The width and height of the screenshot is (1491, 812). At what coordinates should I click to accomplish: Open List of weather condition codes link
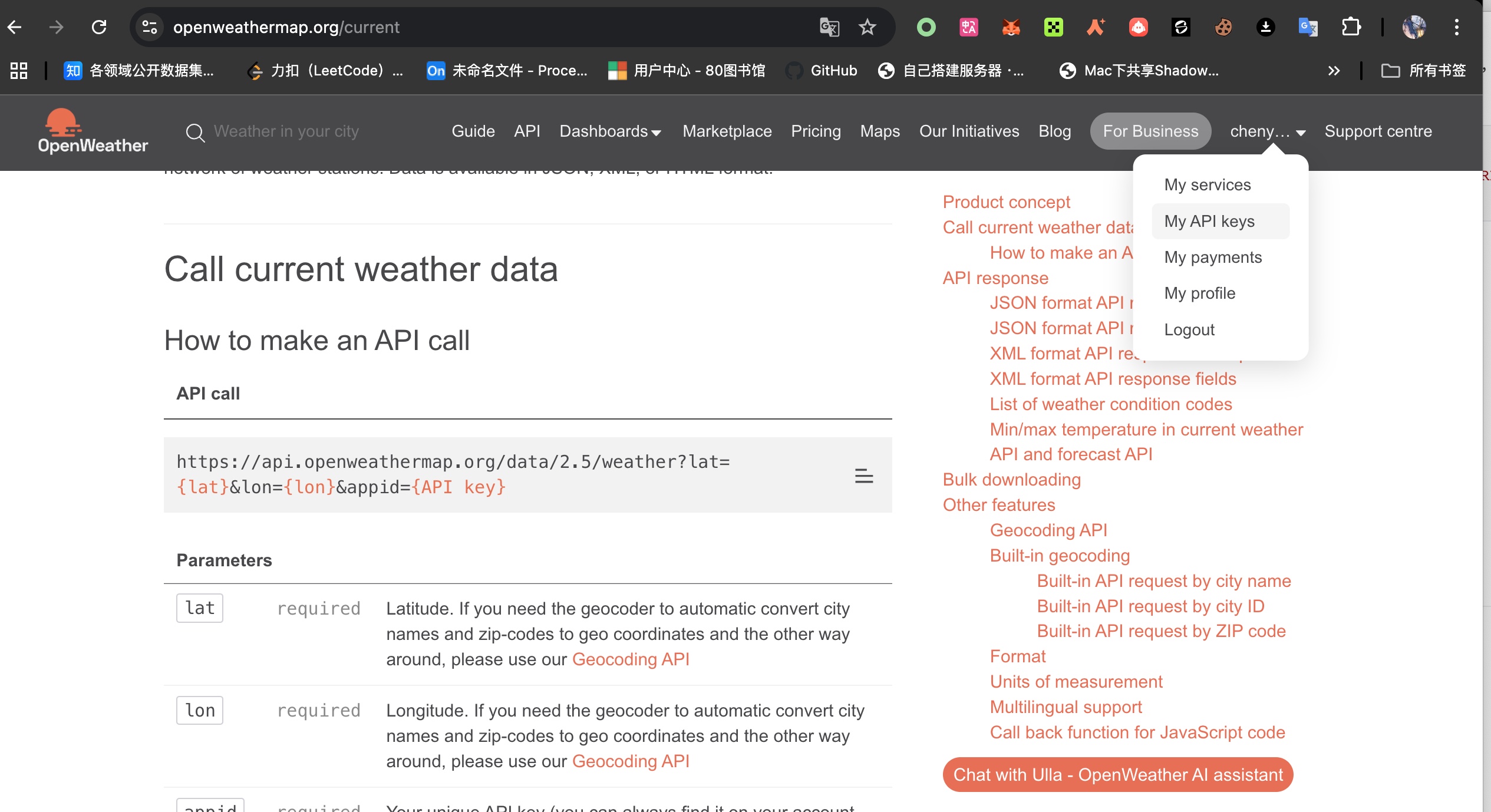pyautogui.click(x=1111, y=404)
